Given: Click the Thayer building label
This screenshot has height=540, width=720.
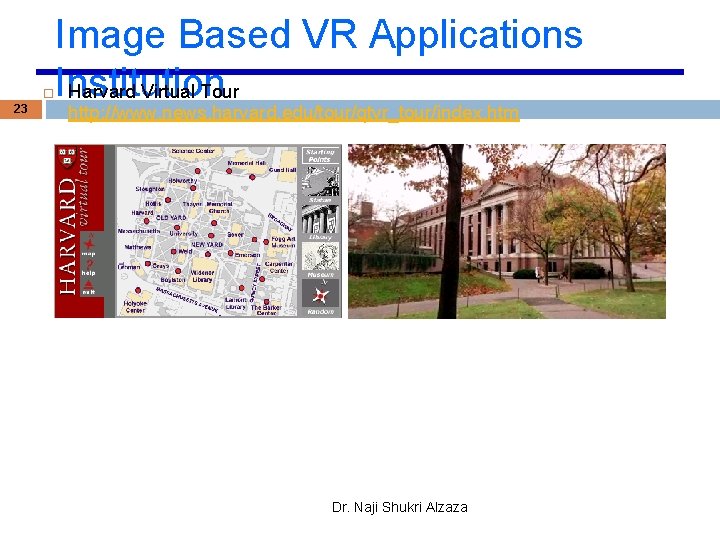Looking at the screenshot, I should coord(192,204).
